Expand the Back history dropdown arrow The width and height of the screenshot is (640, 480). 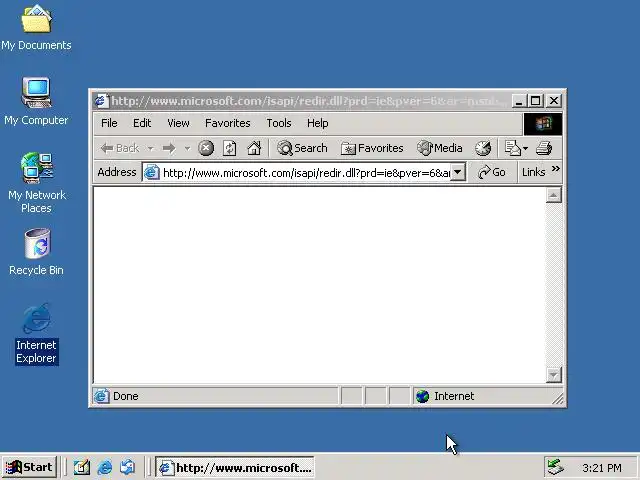click(151, 148)
